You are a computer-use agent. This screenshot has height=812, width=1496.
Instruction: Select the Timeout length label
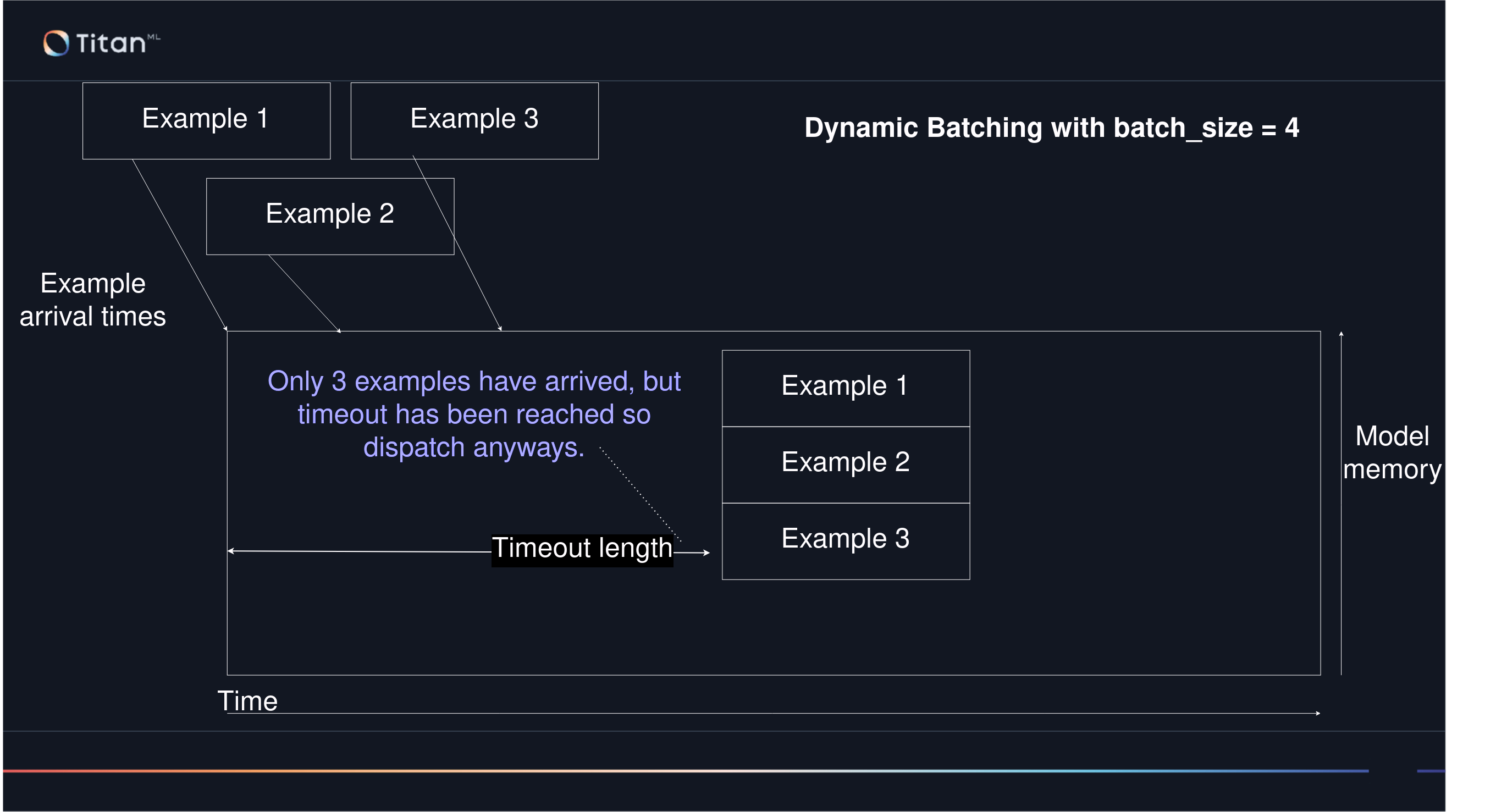tap(582, 549)
